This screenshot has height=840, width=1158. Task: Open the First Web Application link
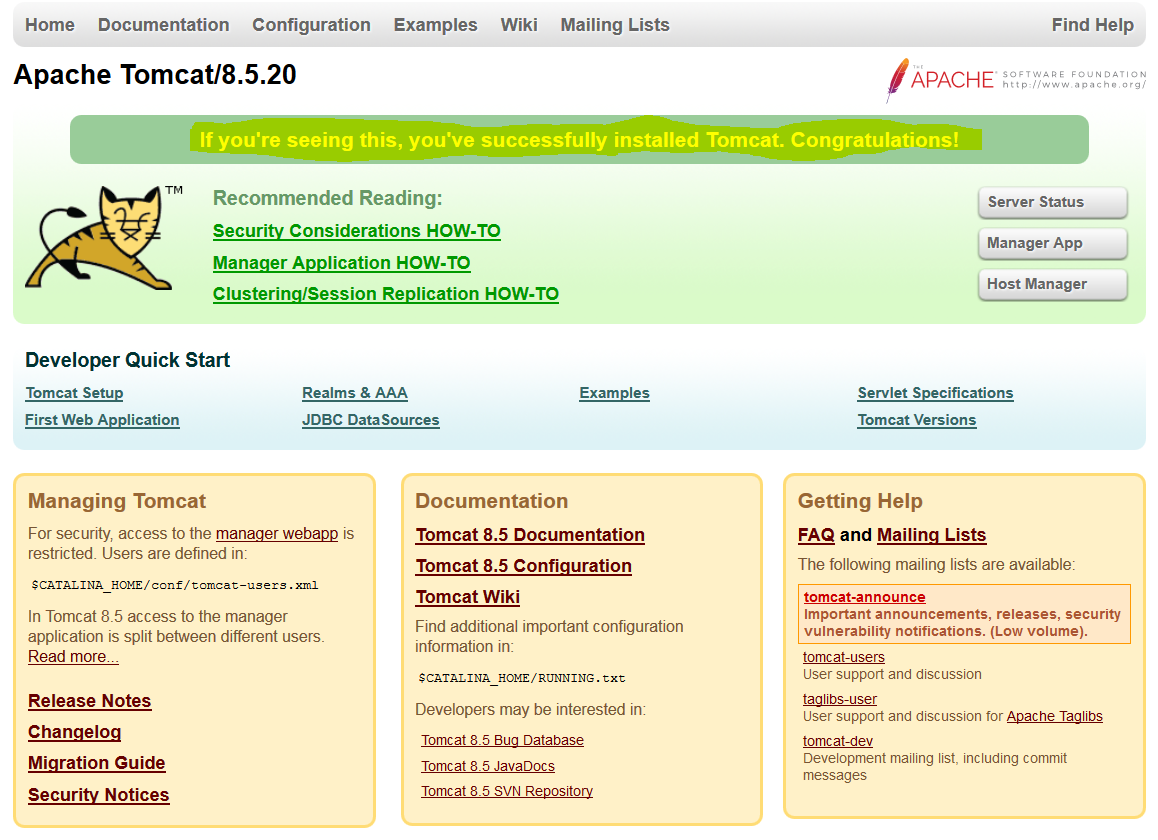[102, 420]
